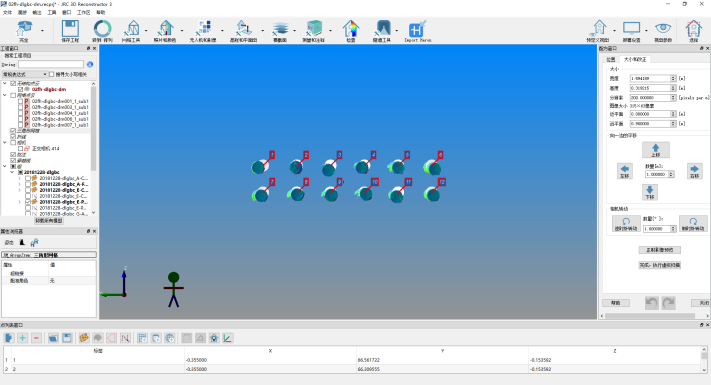Open the expression-type dropdown under search box
This screenshot has width=711, height=385.
[24, 74]
